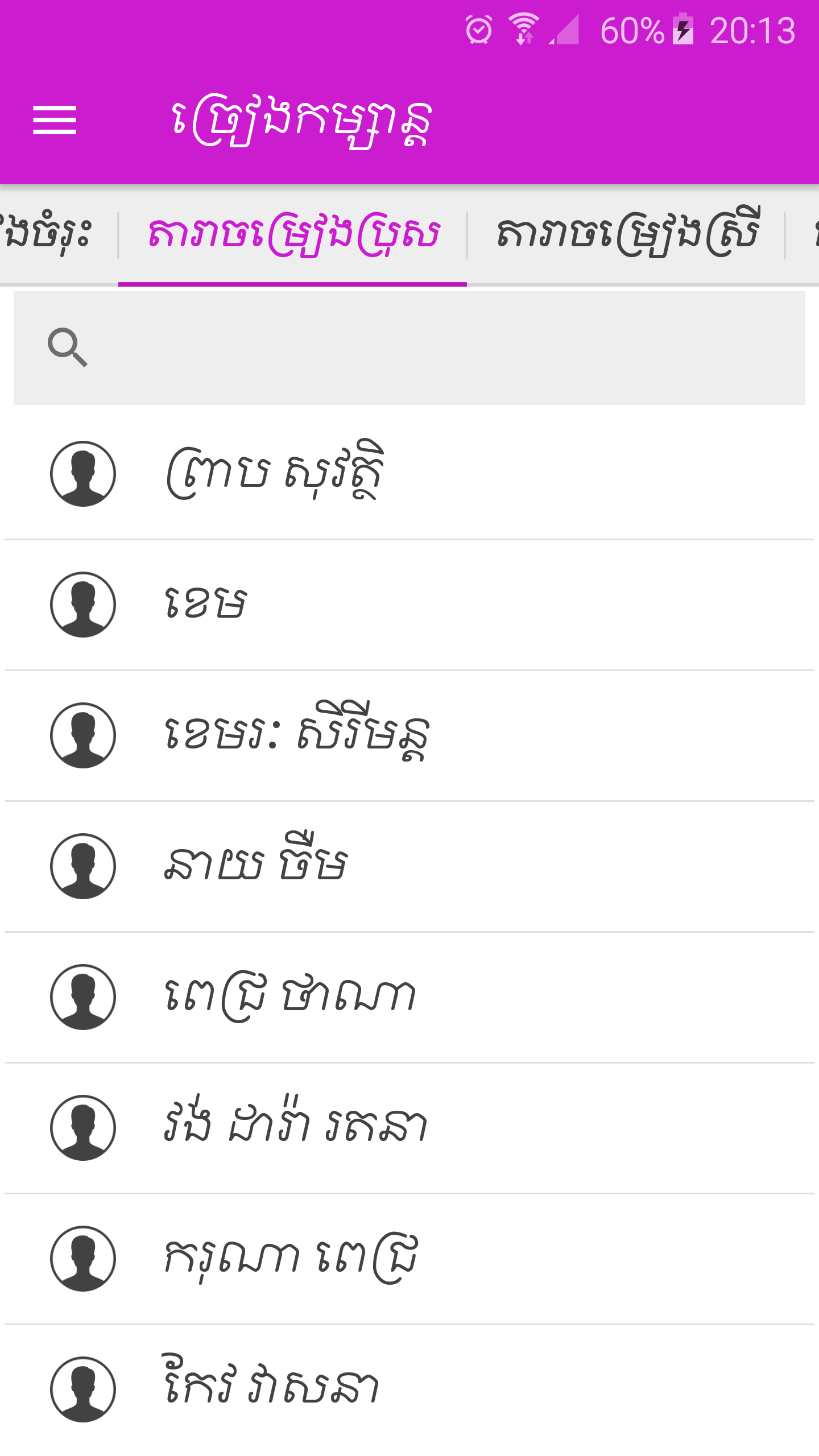The image size is (819, 1456).
Task: Click avatar icon beside ពេជ្រ ថាណា
Action: click(x=83, y=997)
